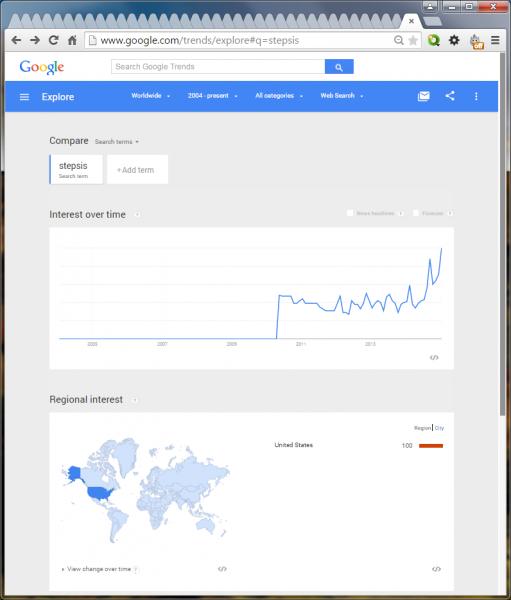This screenshot has height=600, width=511.
Task: Reload the page with the refresh icon
Action: tap(54, 40)
